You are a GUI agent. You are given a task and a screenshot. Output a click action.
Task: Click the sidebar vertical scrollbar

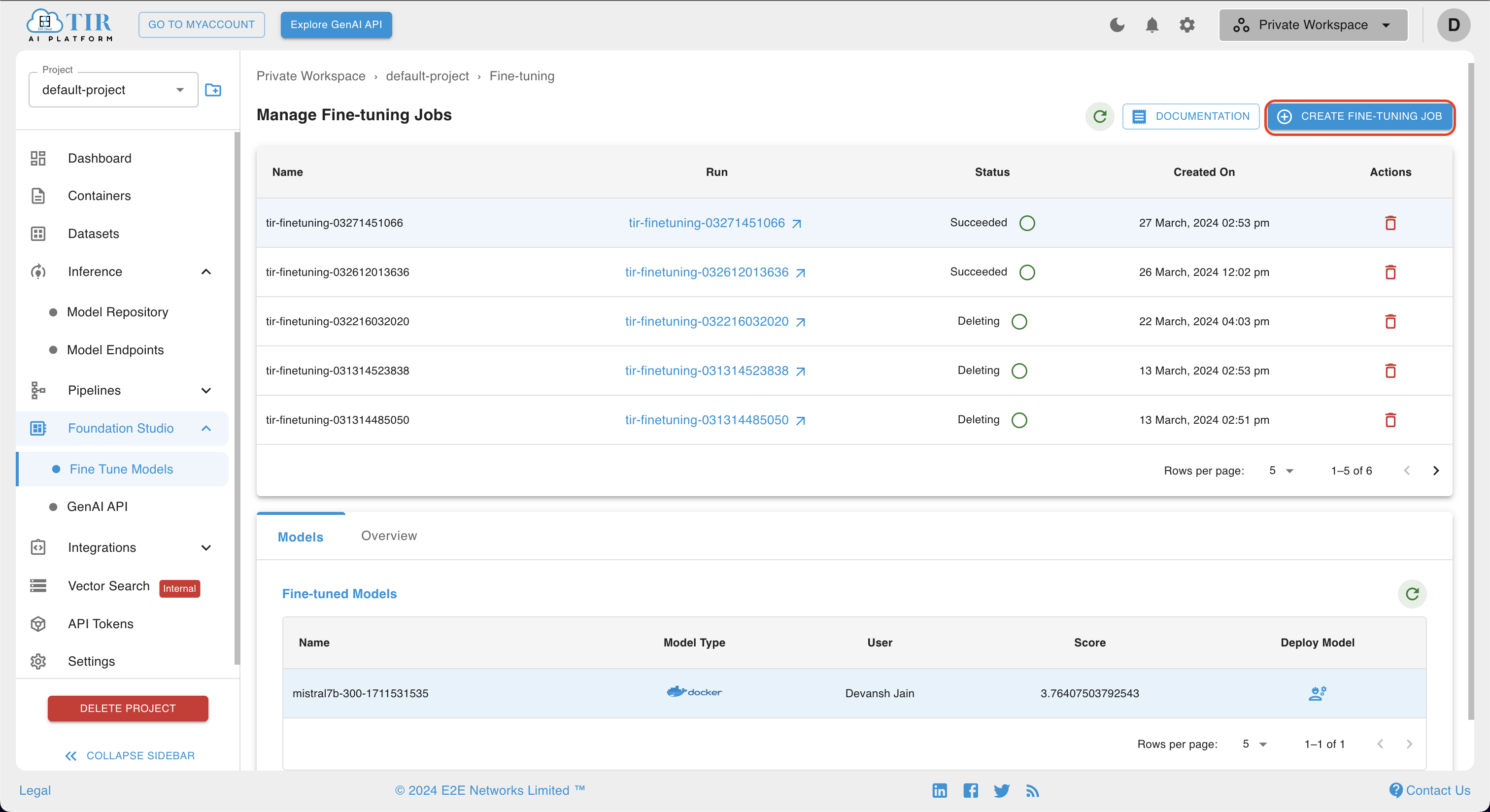coord(237,398)
